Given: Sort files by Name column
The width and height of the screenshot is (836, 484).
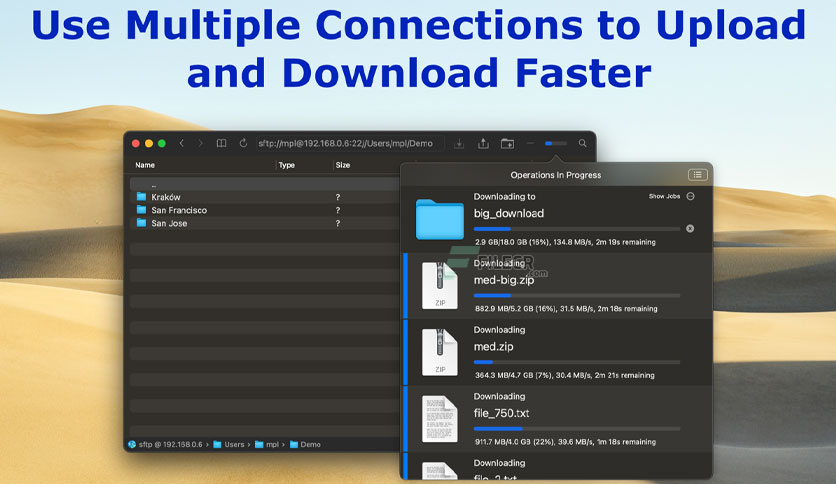Looking at the screenshot, I should 145,165.
